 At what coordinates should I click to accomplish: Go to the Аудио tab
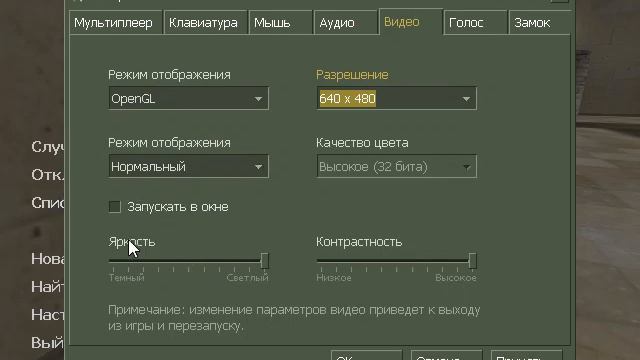345,23
